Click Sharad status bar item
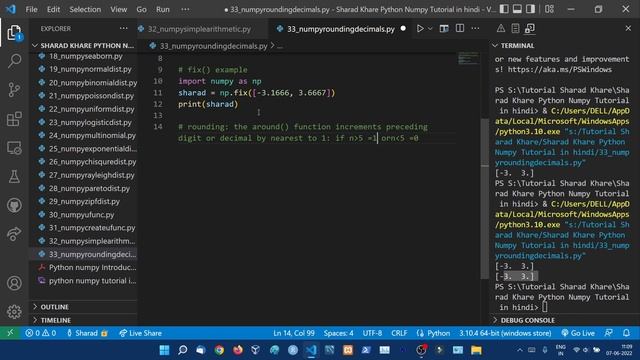This screenshot has height=360, width=640. [87, 333]
